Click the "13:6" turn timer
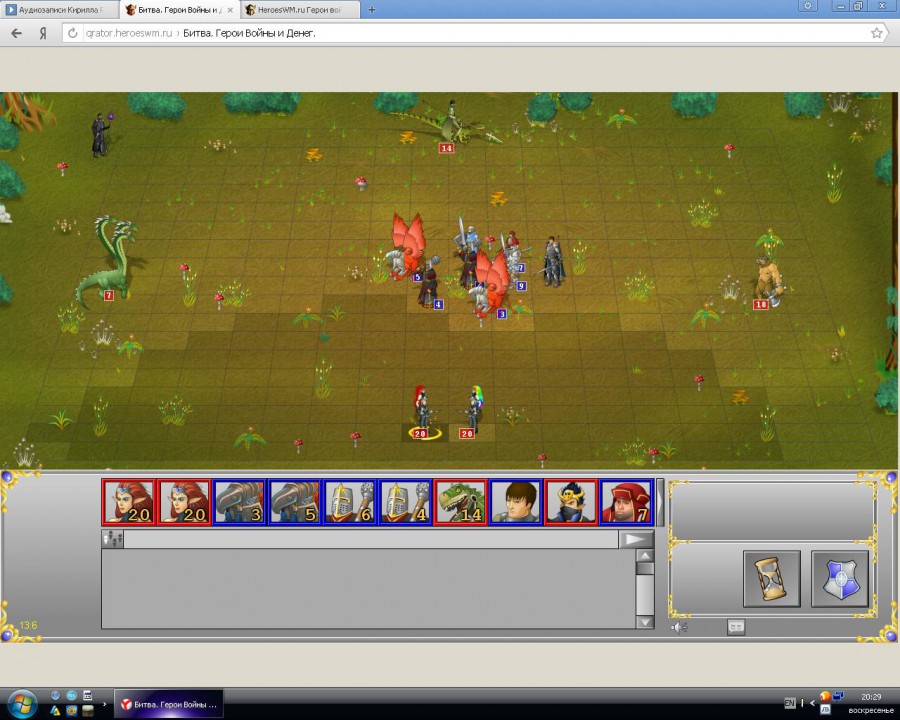Image resolution: width=900 pixels, height=720 pixels. [28, 625]
